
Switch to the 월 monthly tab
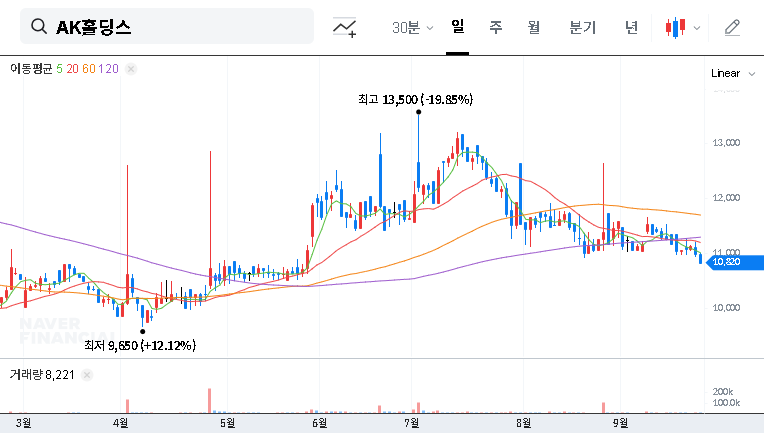534,27
